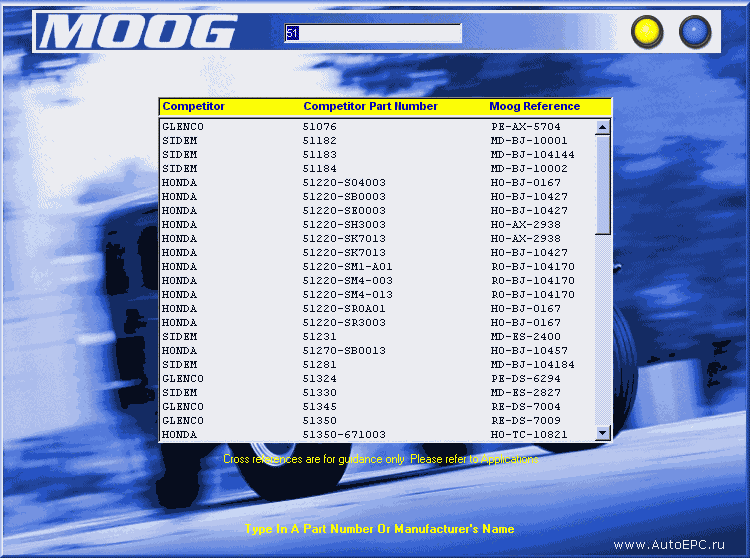750x558 pixels.
Task: Click Moog reference RE-DS-7009
Action: click(526, 420)
